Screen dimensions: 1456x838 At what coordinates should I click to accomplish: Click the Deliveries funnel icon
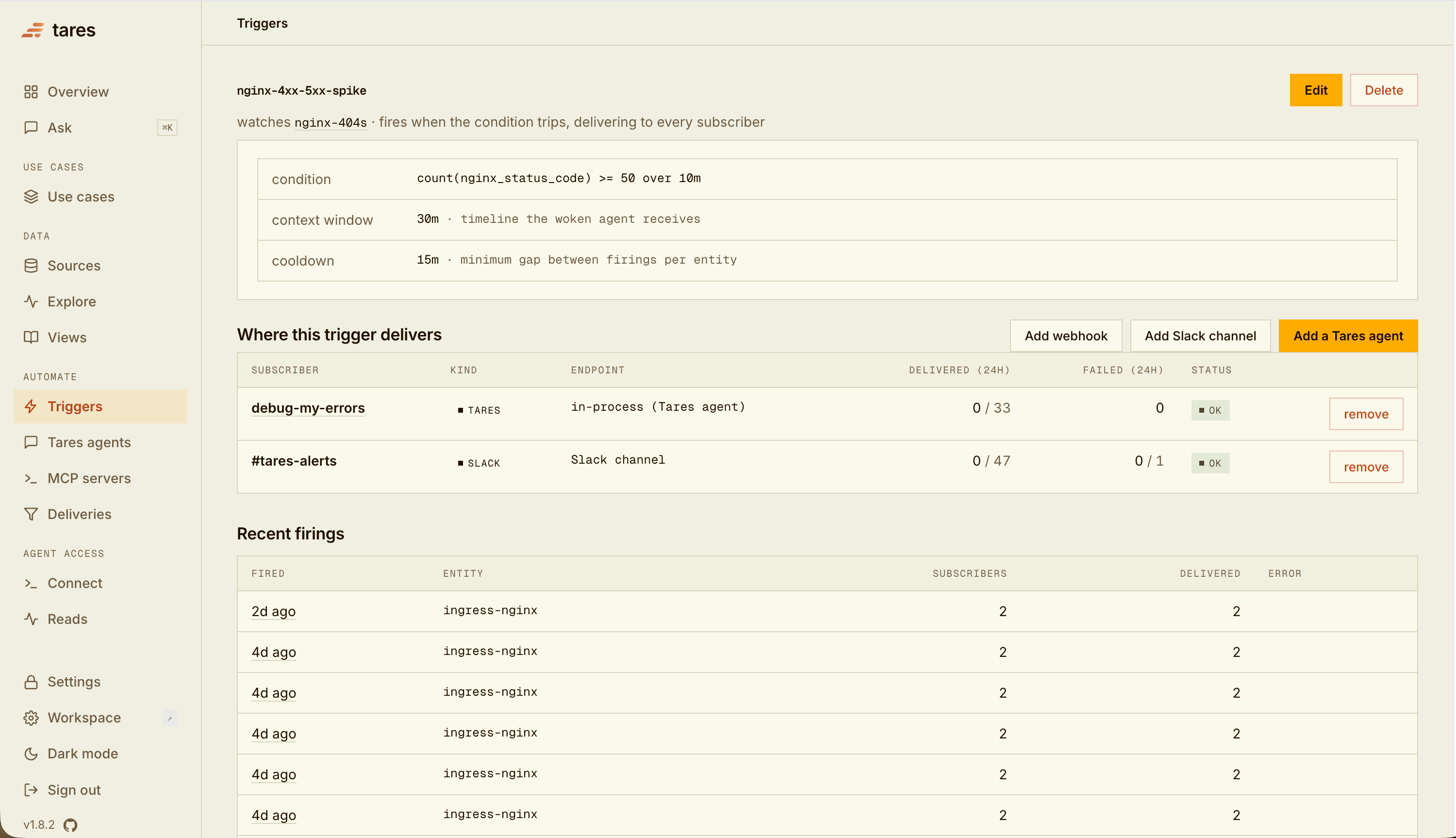tap(31, 514)
